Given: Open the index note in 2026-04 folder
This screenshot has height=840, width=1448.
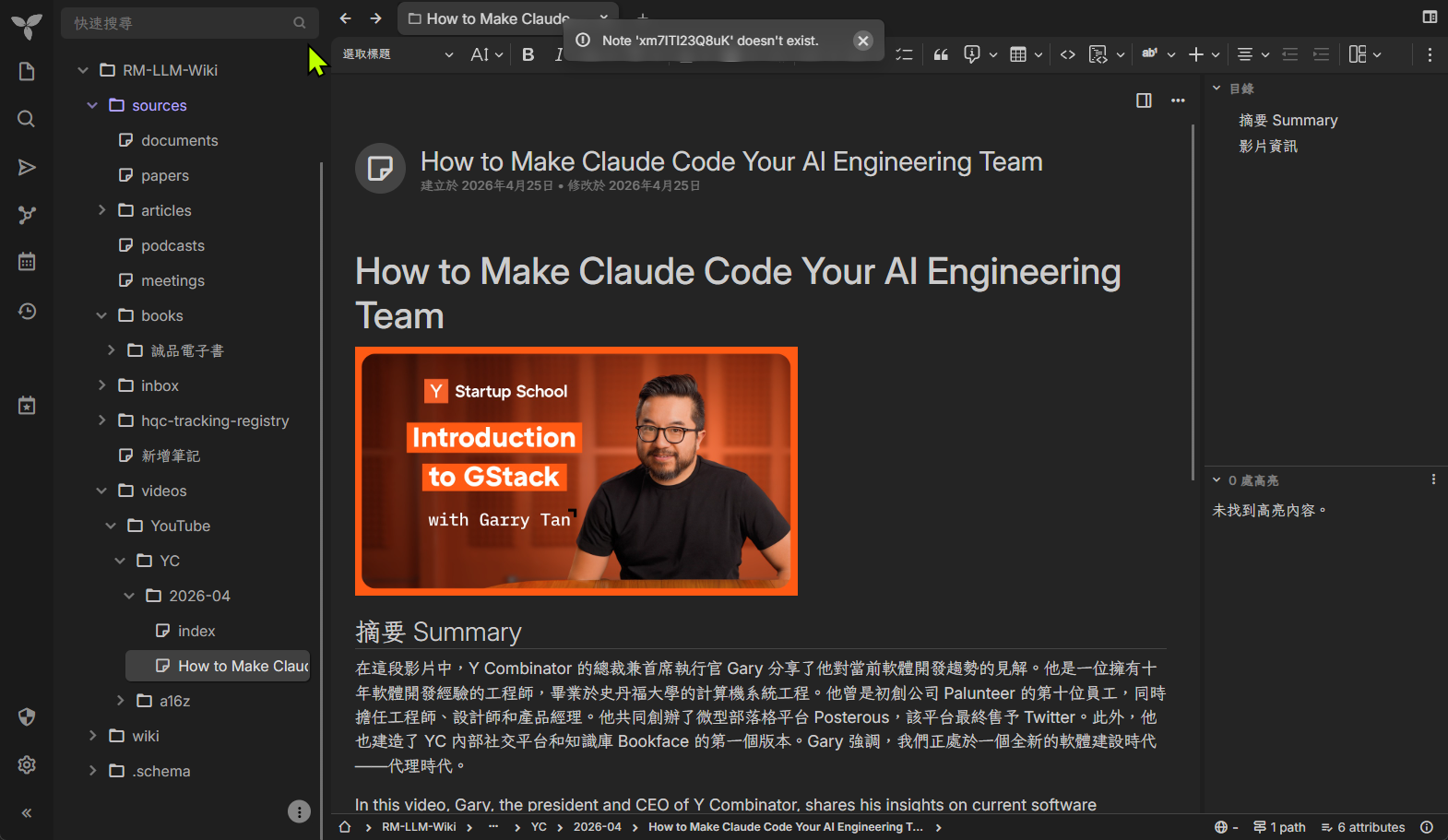Looking at the screenshot, I should pyautogui.click(x=196, y=631).
